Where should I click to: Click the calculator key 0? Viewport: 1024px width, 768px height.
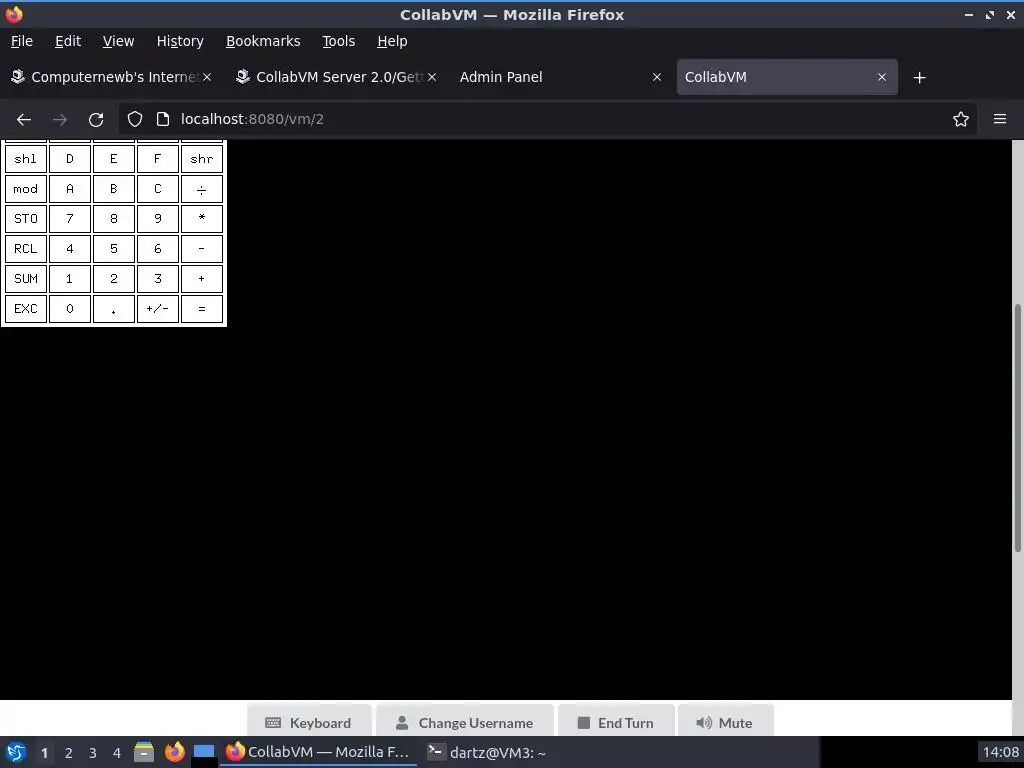point(70,309)
